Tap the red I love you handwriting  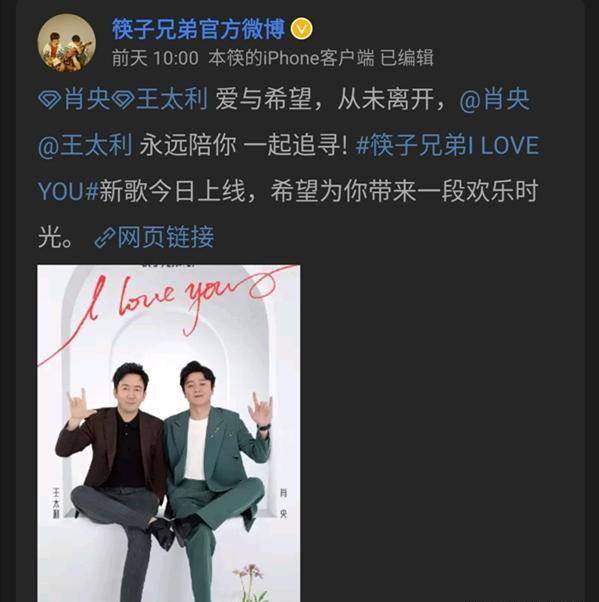(x=169, y=307)
